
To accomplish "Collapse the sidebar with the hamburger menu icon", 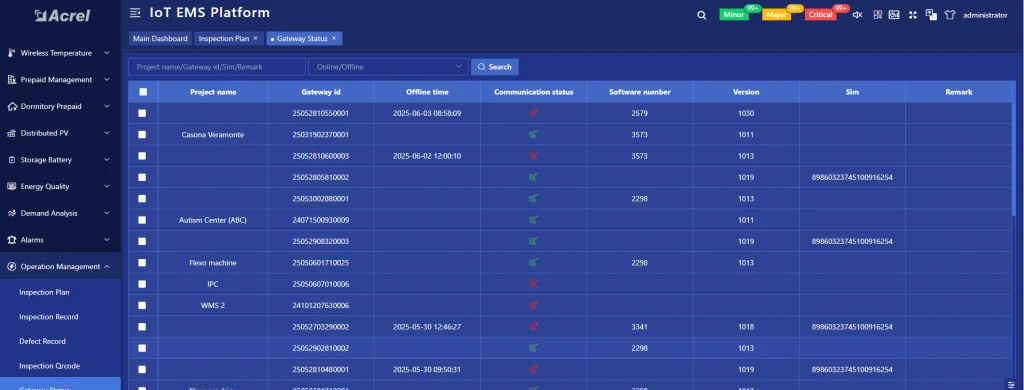I will [135, 13].
